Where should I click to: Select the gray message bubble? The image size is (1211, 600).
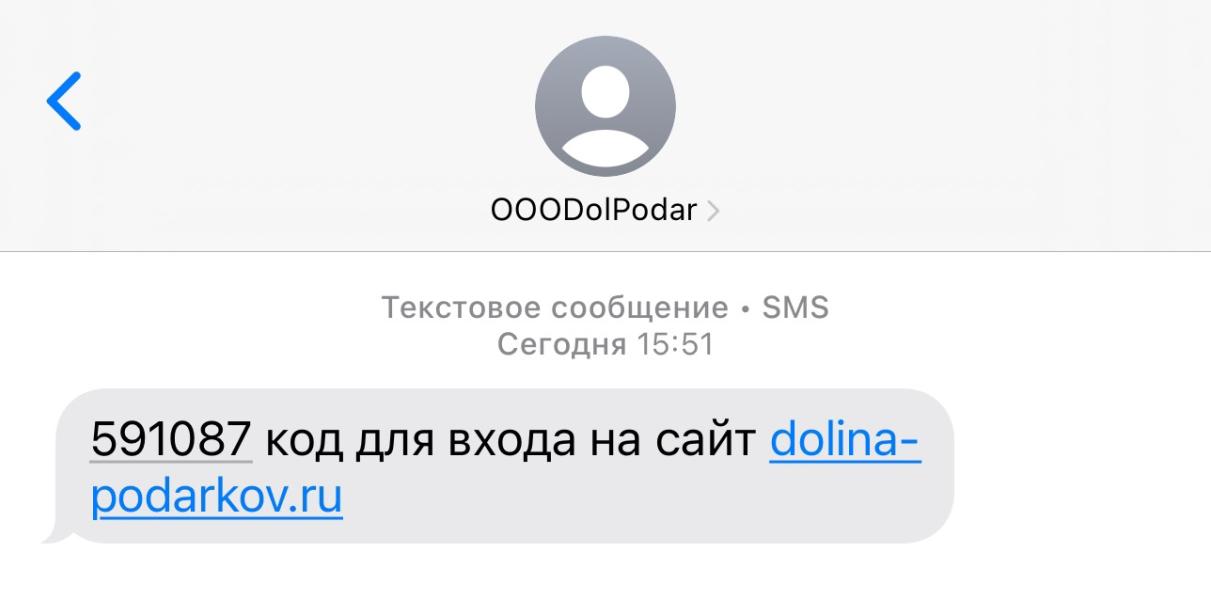click(x=498, y=466)
